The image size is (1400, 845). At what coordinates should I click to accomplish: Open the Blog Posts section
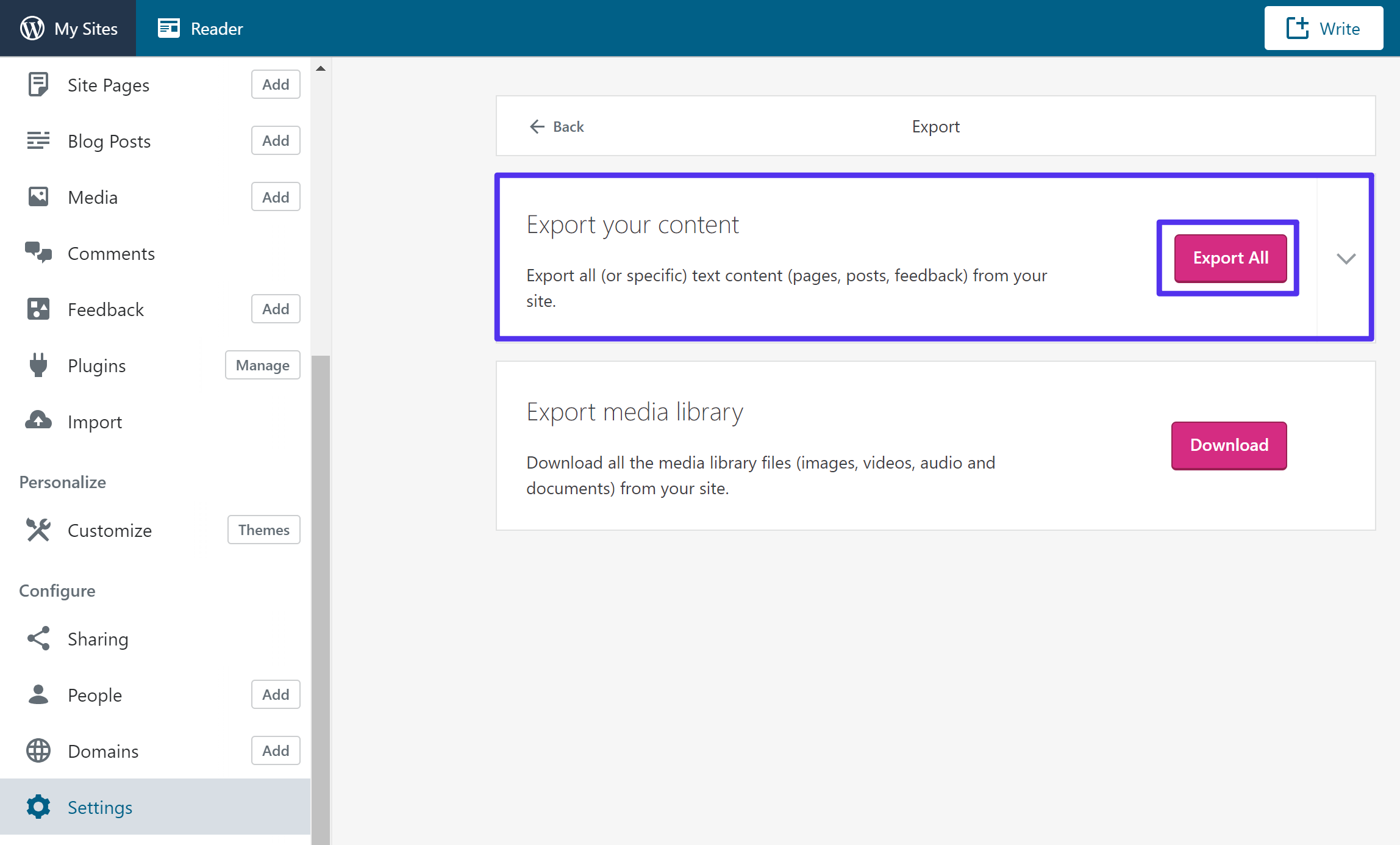coord(108,141)
